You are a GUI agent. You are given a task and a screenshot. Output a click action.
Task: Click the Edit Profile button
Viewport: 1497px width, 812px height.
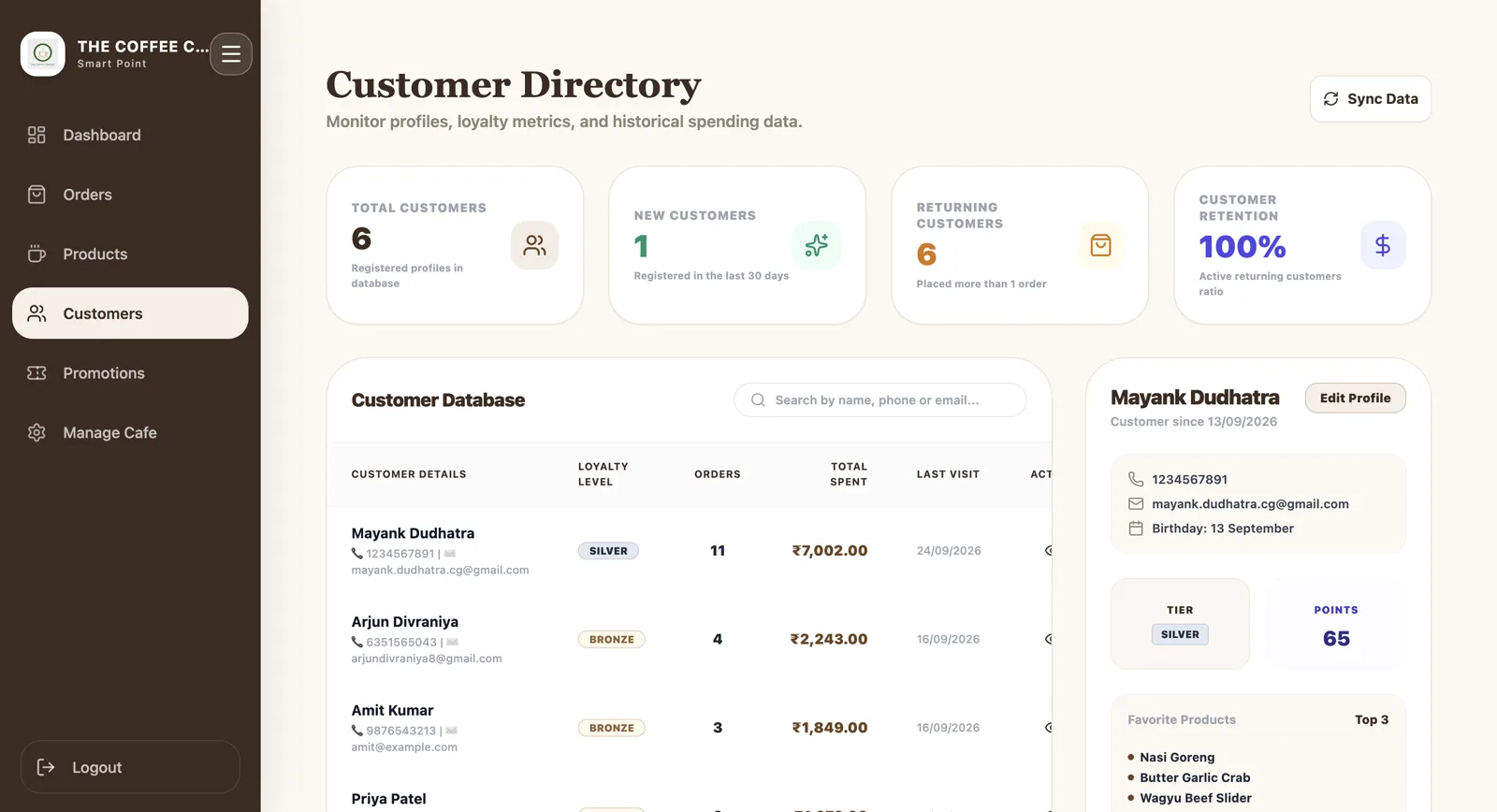(1355, 398)
